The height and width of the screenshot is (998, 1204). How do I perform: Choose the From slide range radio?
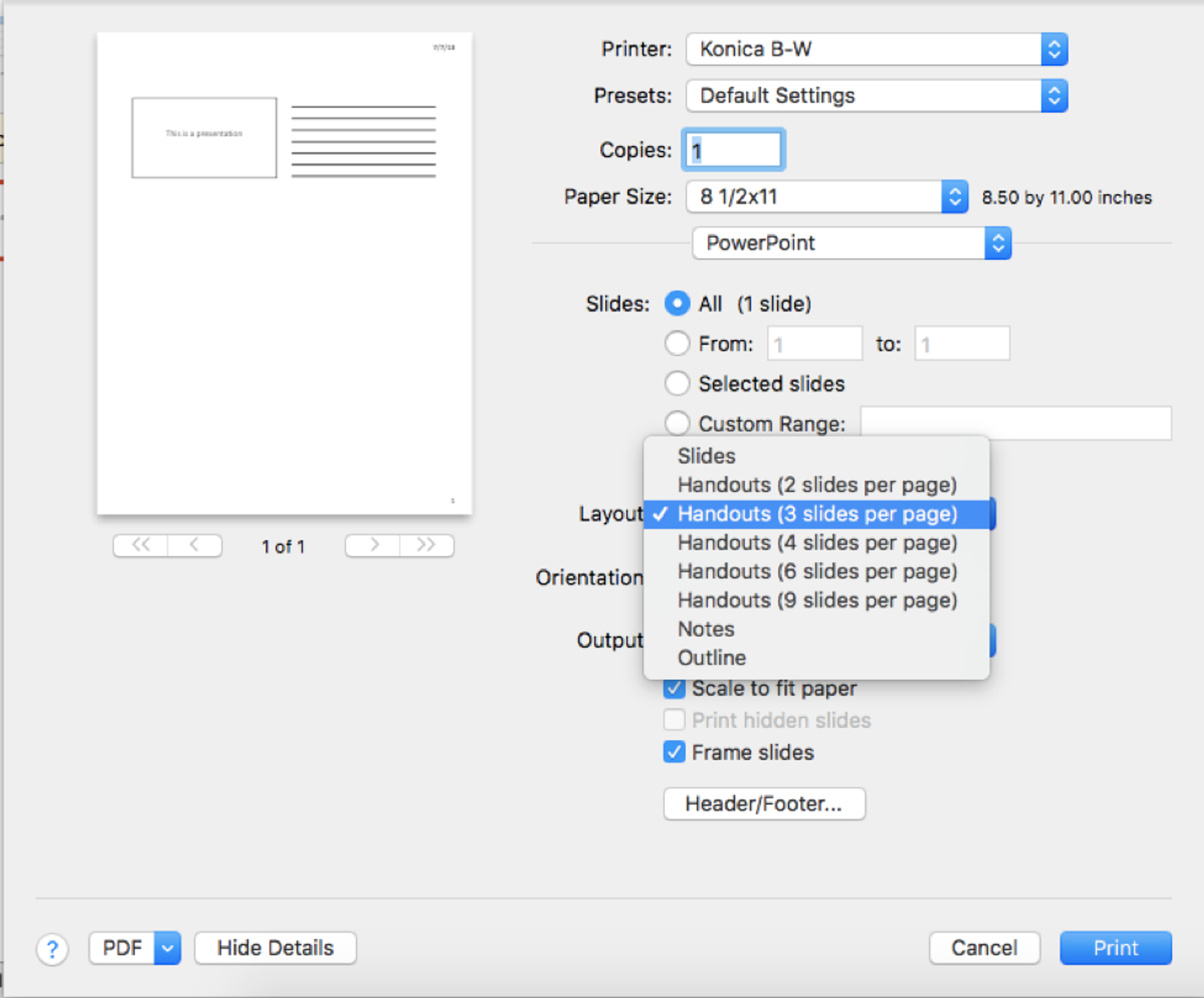(677, 343)
